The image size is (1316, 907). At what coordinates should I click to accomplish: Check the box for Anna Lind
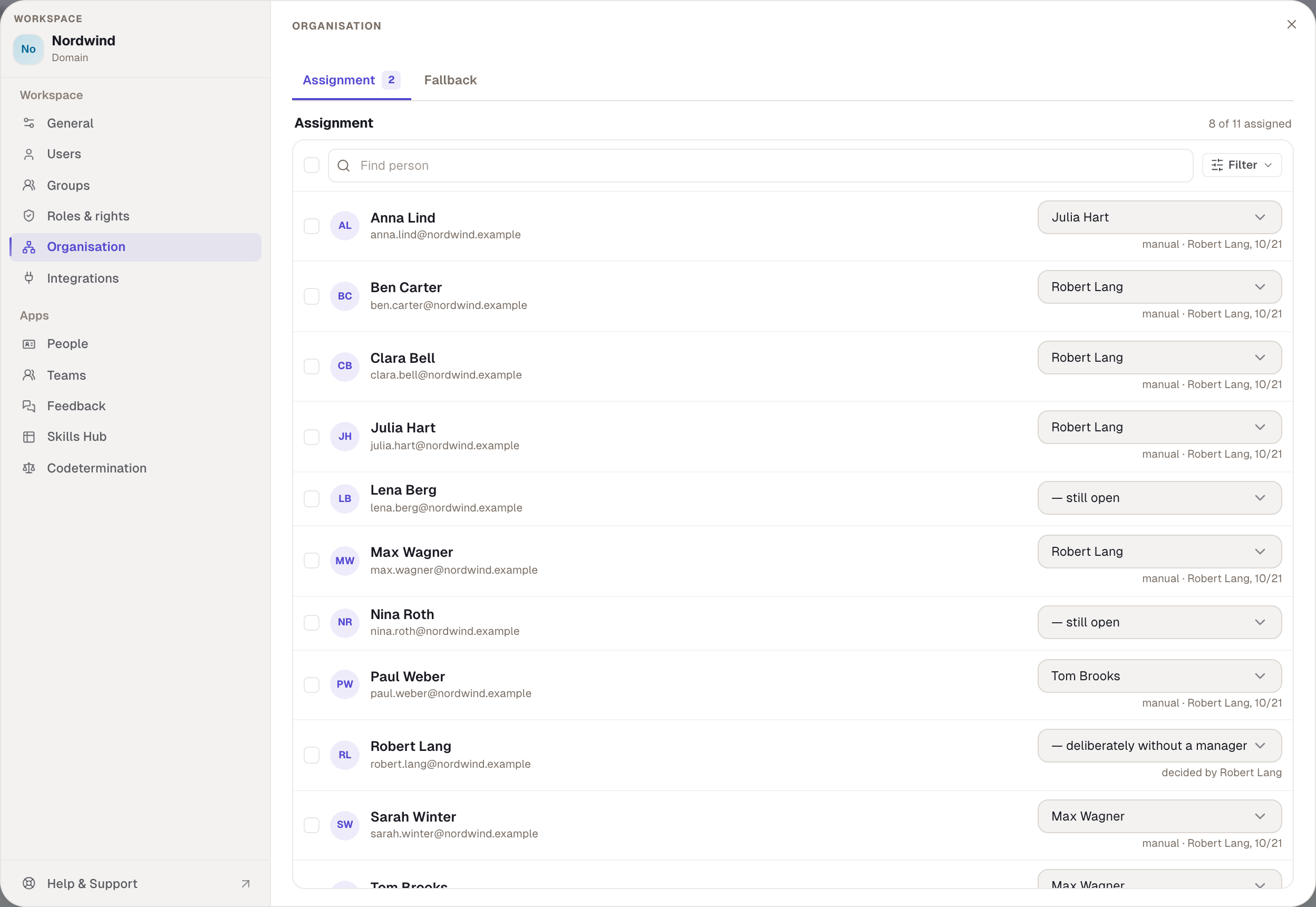point(312,226)
